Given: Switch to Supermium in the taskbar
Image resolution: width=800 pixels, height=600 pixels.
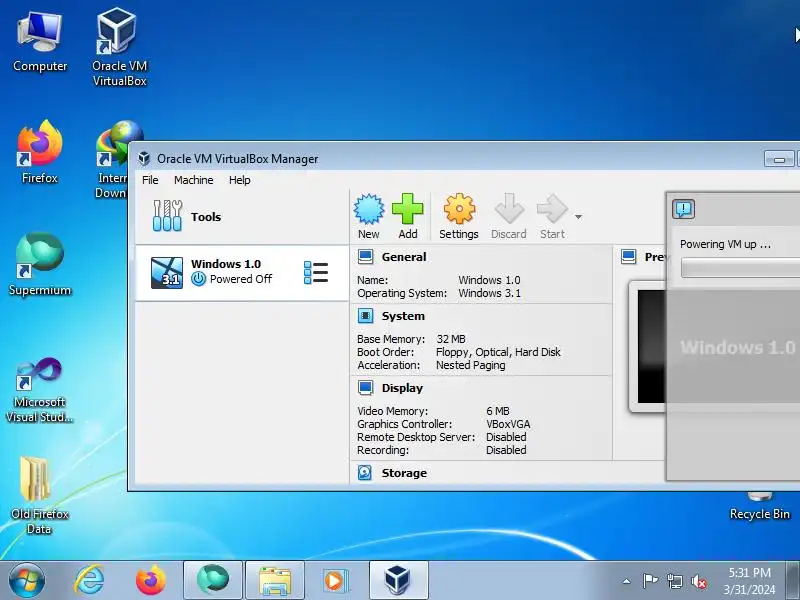Looking at the screenshot, I should tap(213, 580).
